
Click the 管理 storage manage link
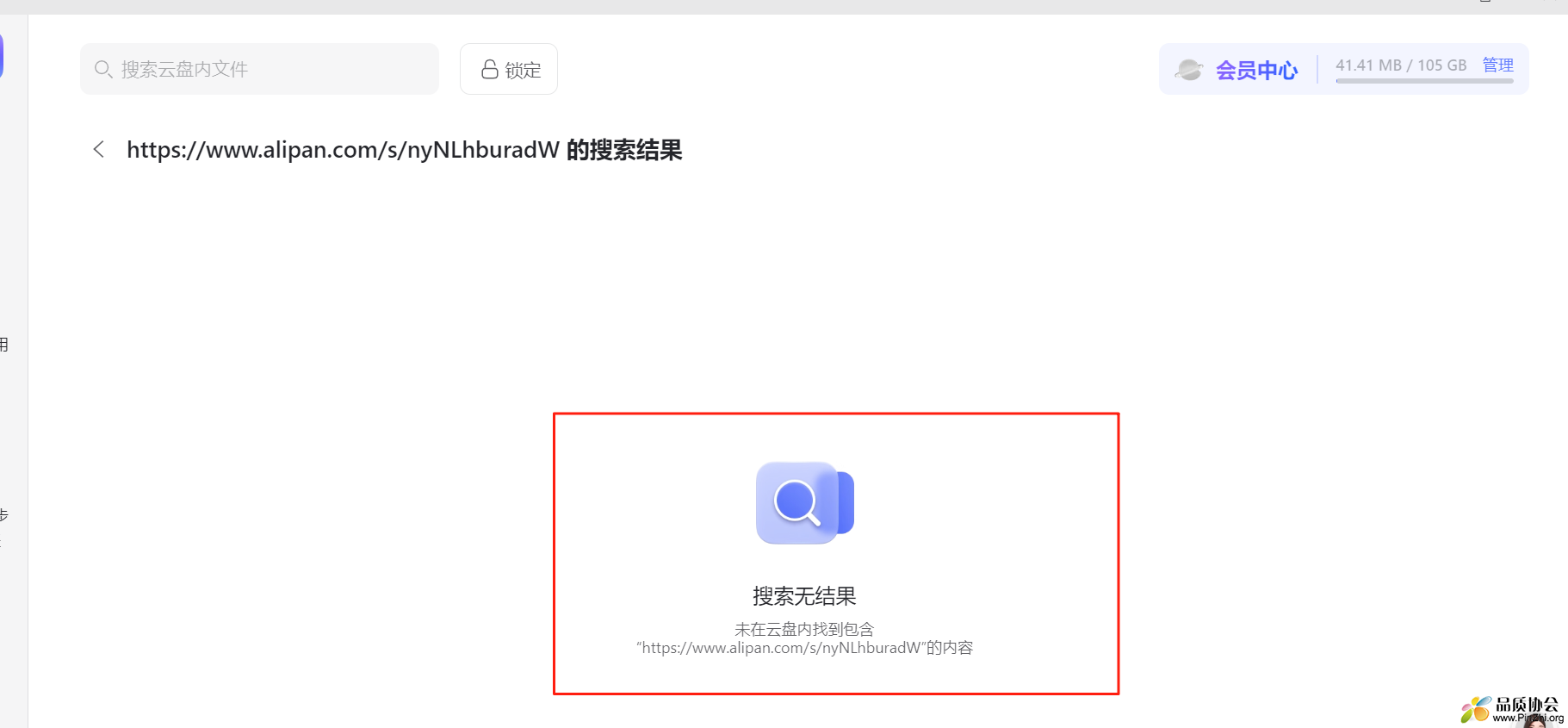coord(1498,65)
